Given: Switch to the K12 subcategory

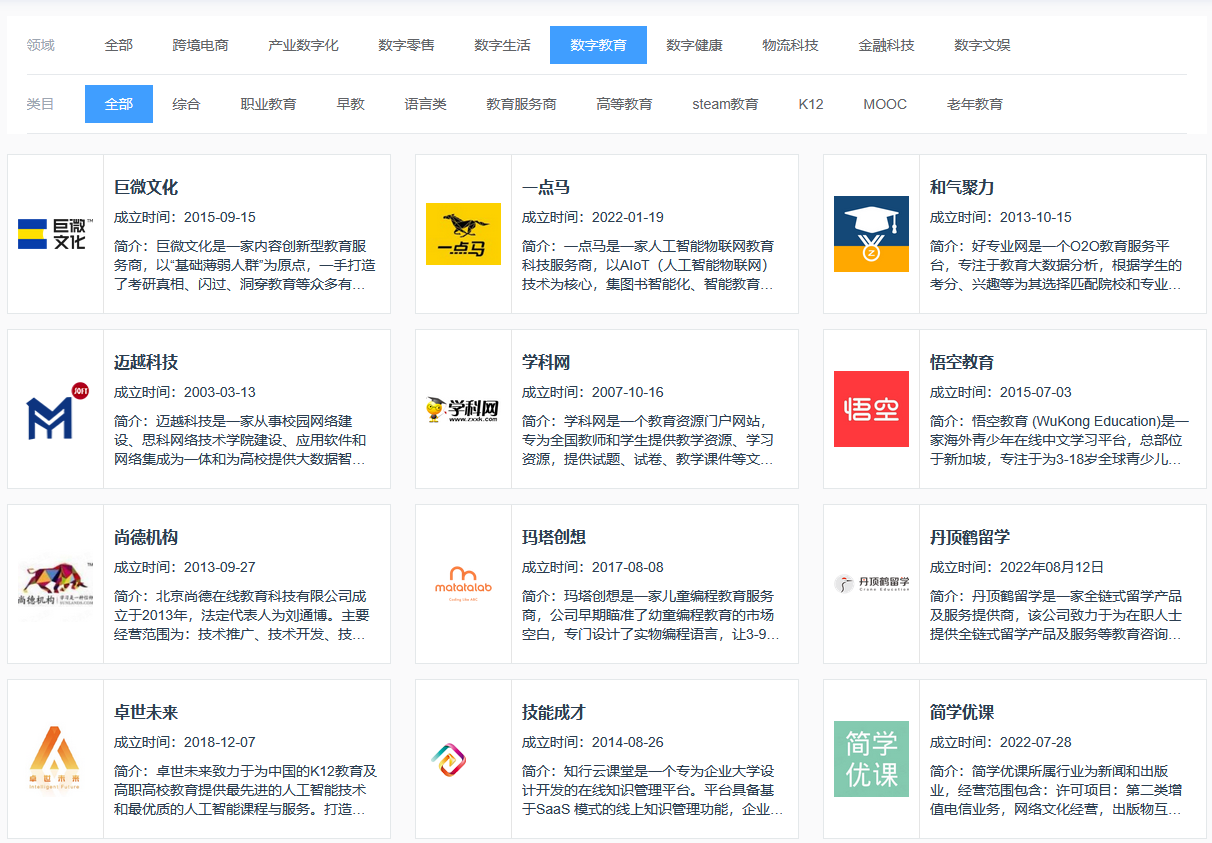Looking at the screenshot, I should click(810, 103).
